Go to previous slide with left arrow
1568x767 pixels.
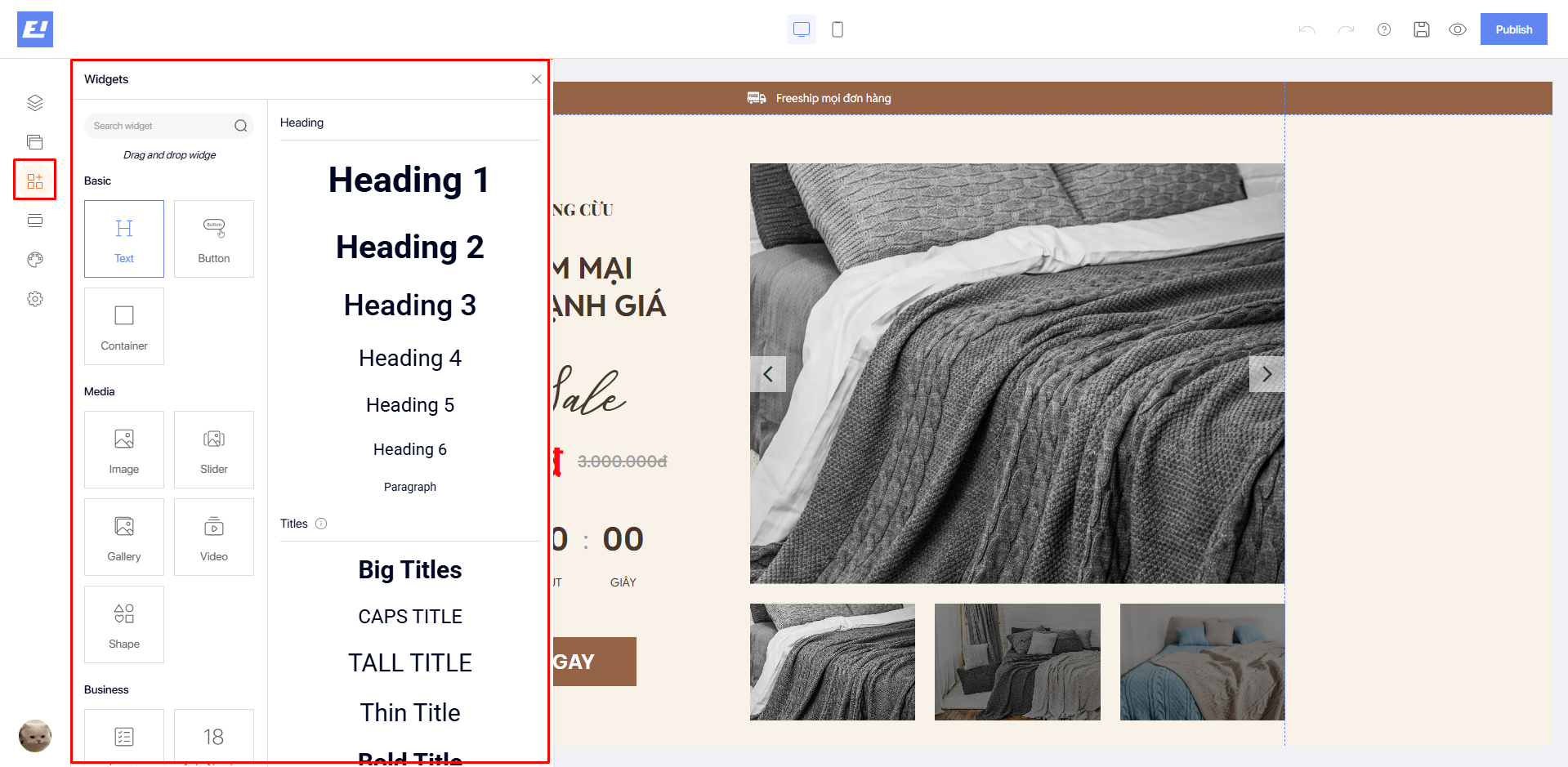(768, 374)
